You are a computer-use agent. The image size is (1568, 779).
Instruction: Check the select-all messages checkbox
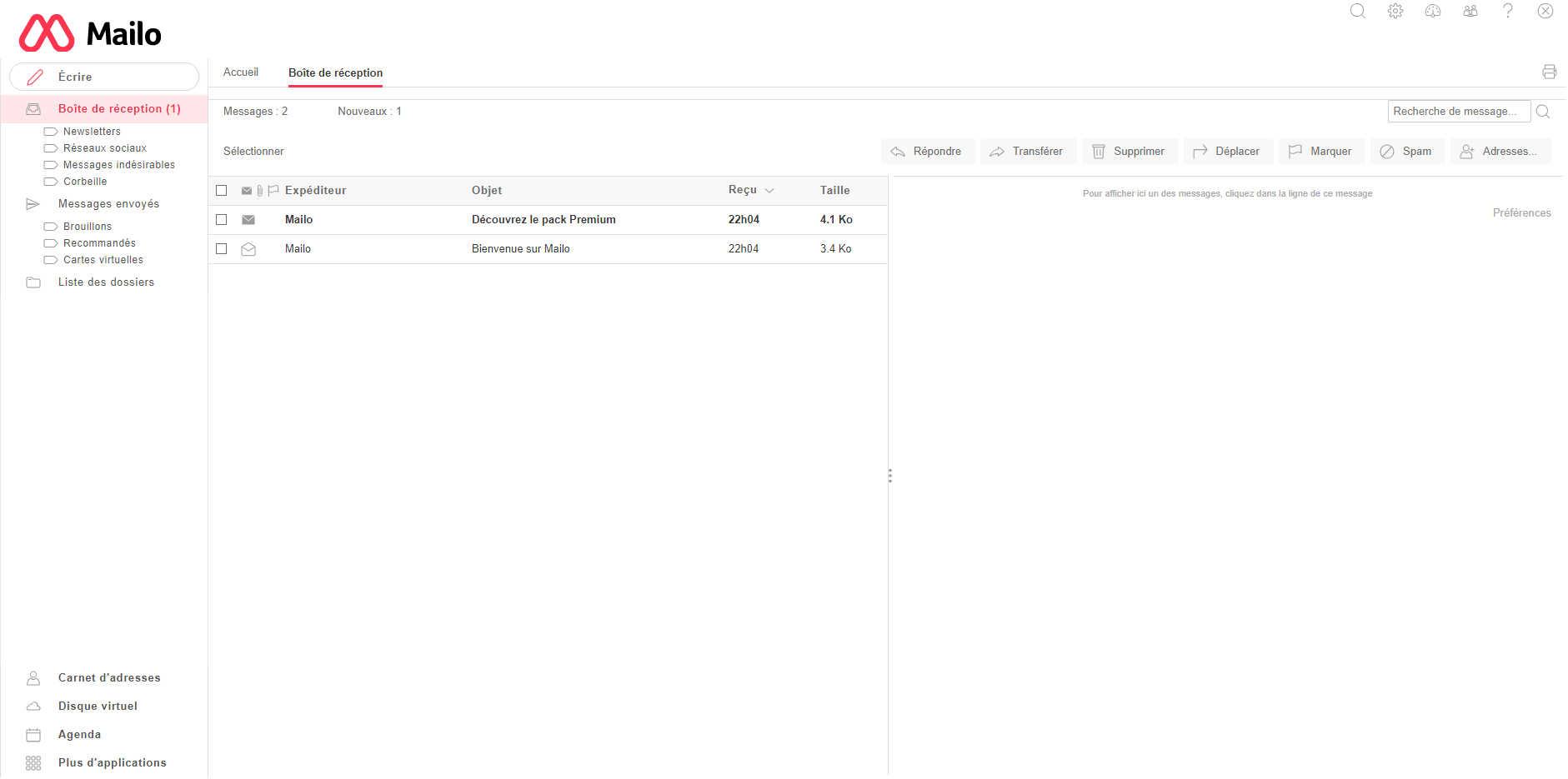tap(222, 191)
